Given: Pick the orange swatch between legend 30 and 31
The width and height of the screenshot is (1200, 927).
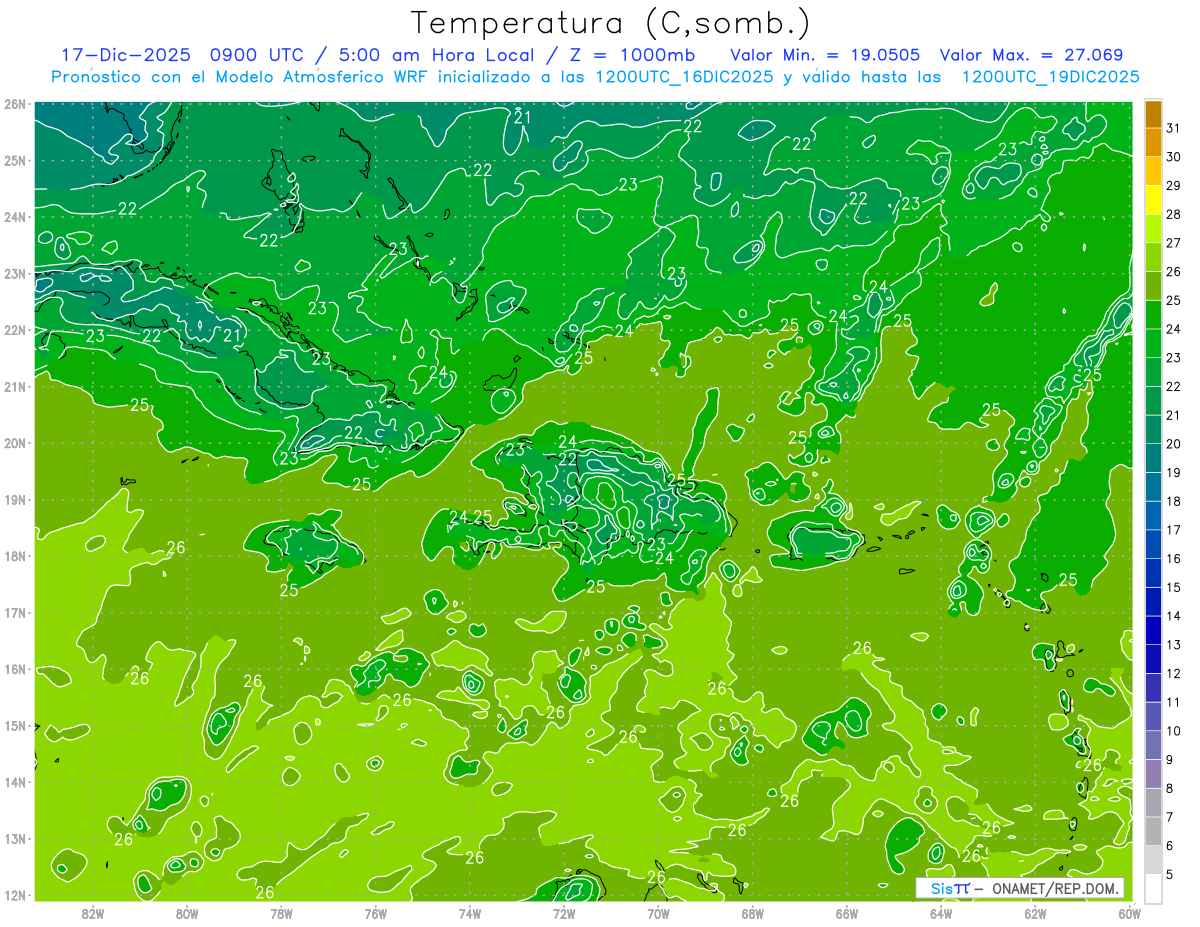Looking at the screenshot, I should 1153,142.
